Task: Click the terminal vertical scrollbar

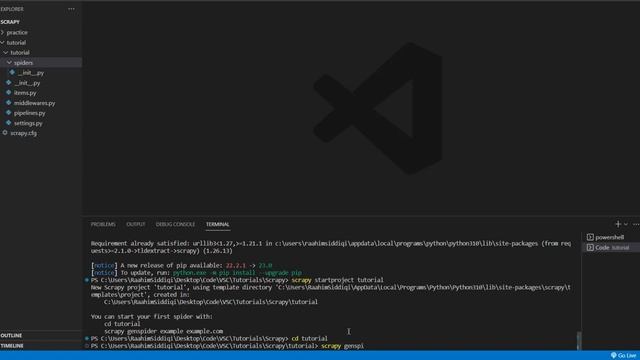Action: [x=579, y=340]
